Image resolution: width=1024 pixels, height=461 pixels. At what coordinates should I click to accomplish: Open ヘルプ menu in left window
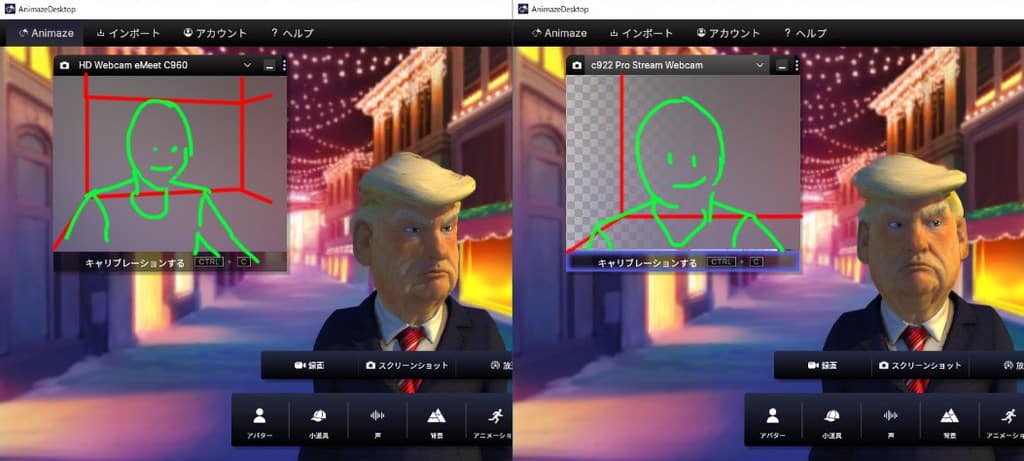pyautogui.click(x=292, y=33)
